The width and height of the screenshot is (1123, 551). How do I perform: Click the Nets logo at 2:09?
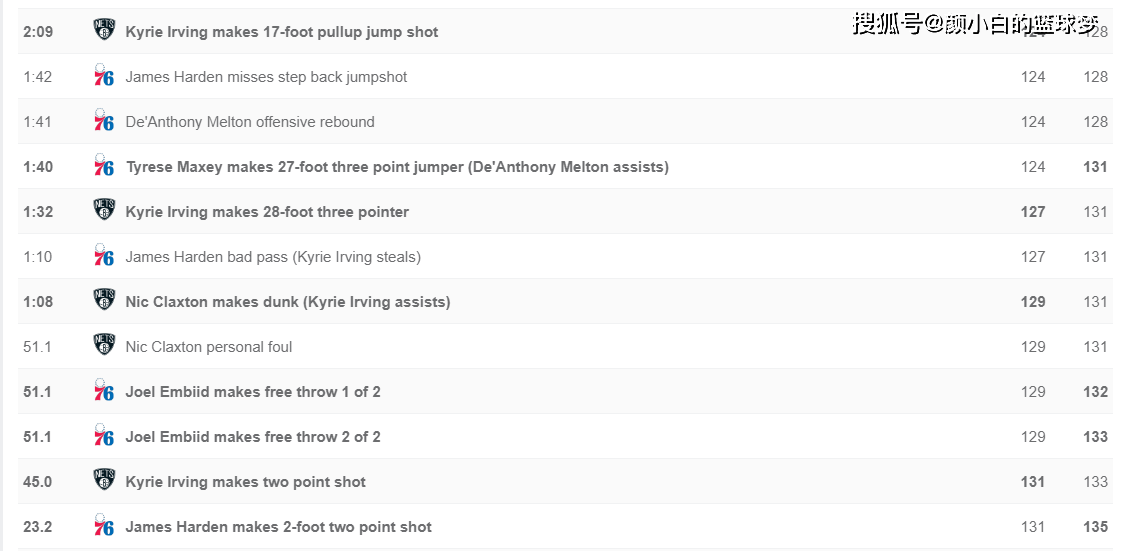click(x=104, y=30)
